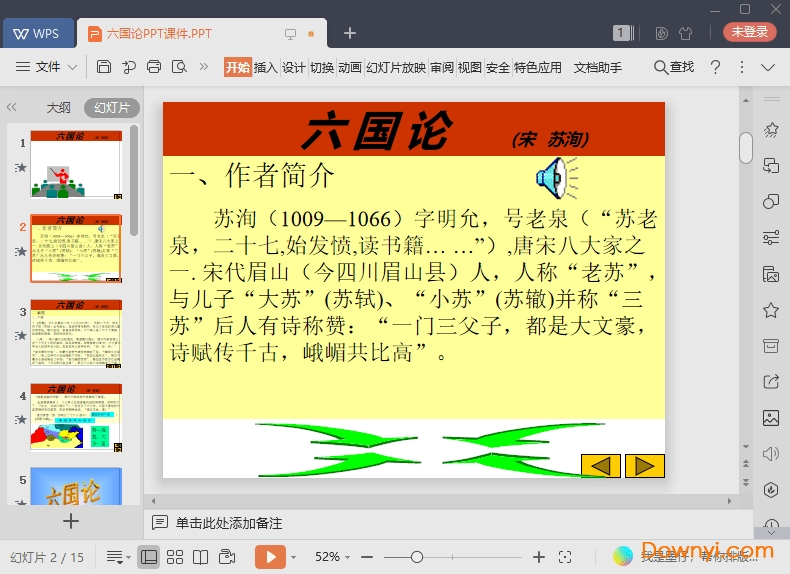Screen dimensions: 790x574
Task: Click the speaker audio icon on slide
Action: point(556,178)
